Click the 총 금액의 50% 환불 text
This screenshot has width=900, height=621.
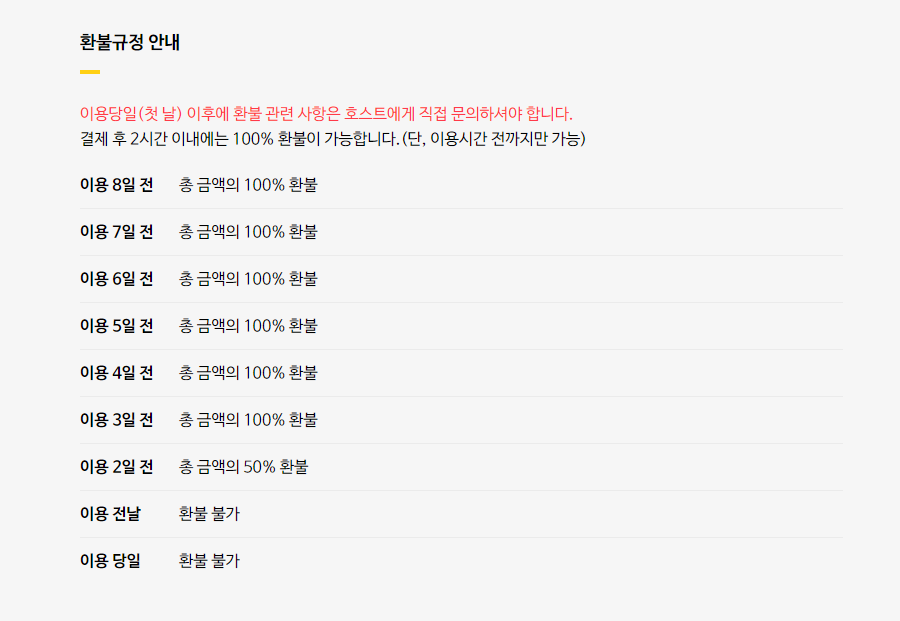pyautogui.click(x=243, y=467)
